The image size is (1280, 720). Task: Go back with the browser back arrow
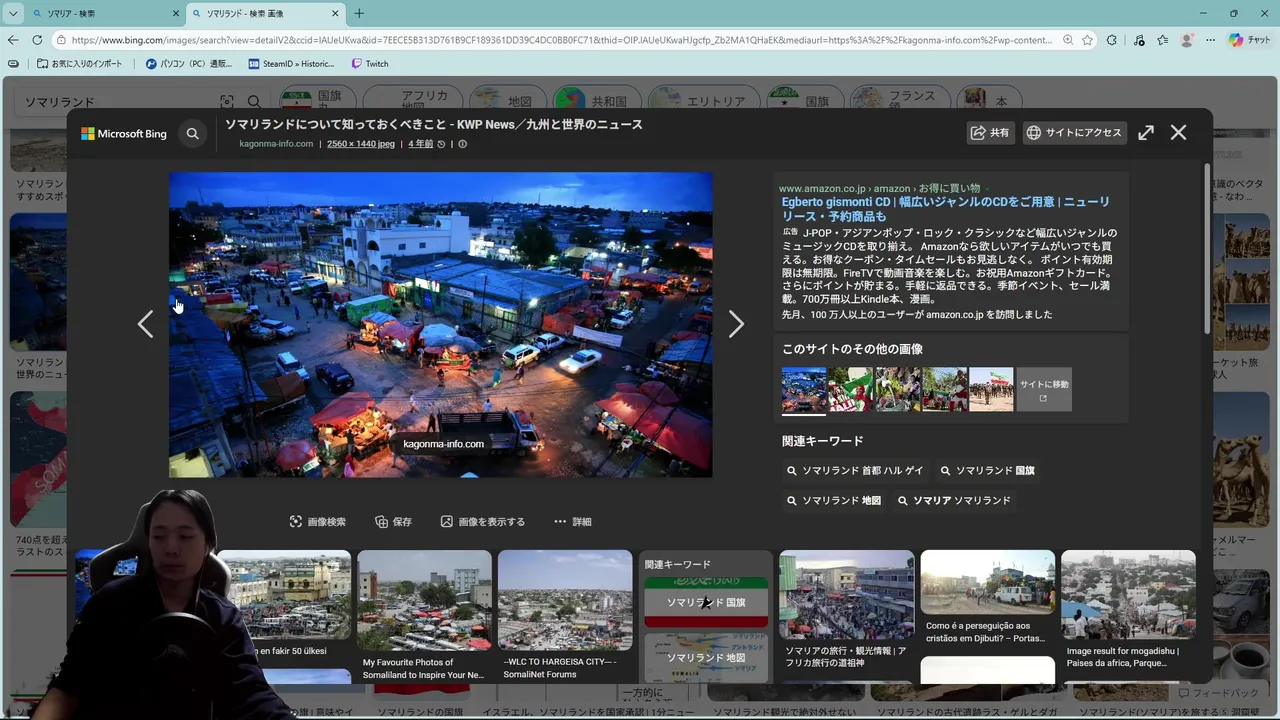(13, 40)
